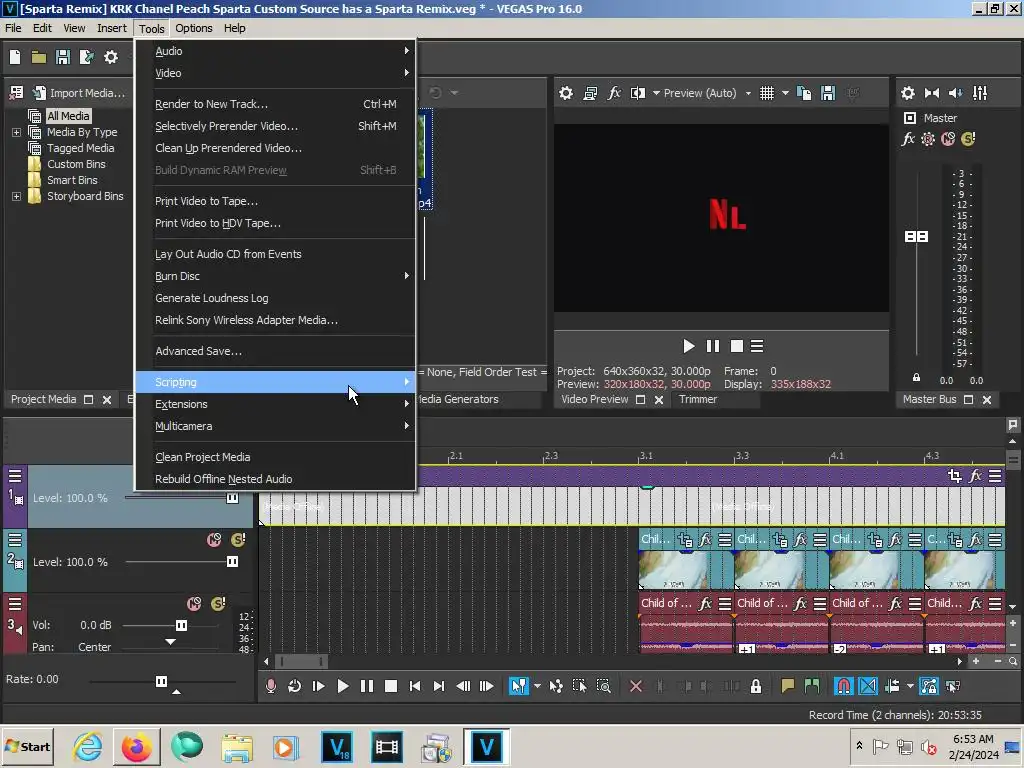Click Overlays grid icon in preview
Image resolution: width=1024 pixels, height=768 pixels.
767,93
